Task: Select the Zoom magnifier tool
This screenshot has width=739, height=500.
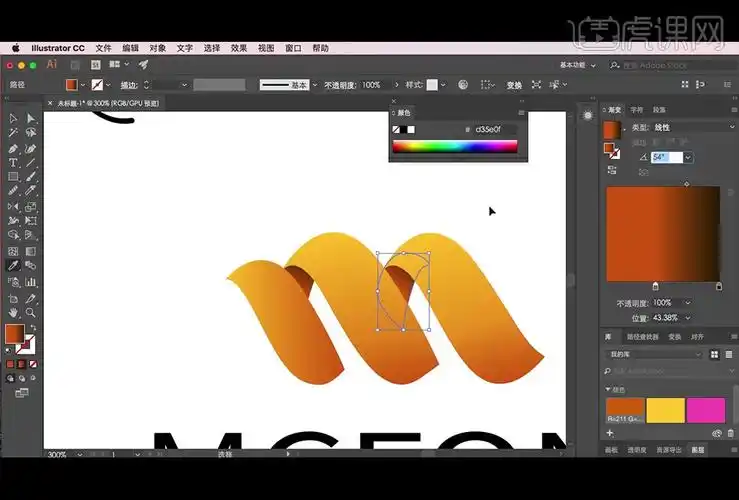Action: click(x=30, y=313)
